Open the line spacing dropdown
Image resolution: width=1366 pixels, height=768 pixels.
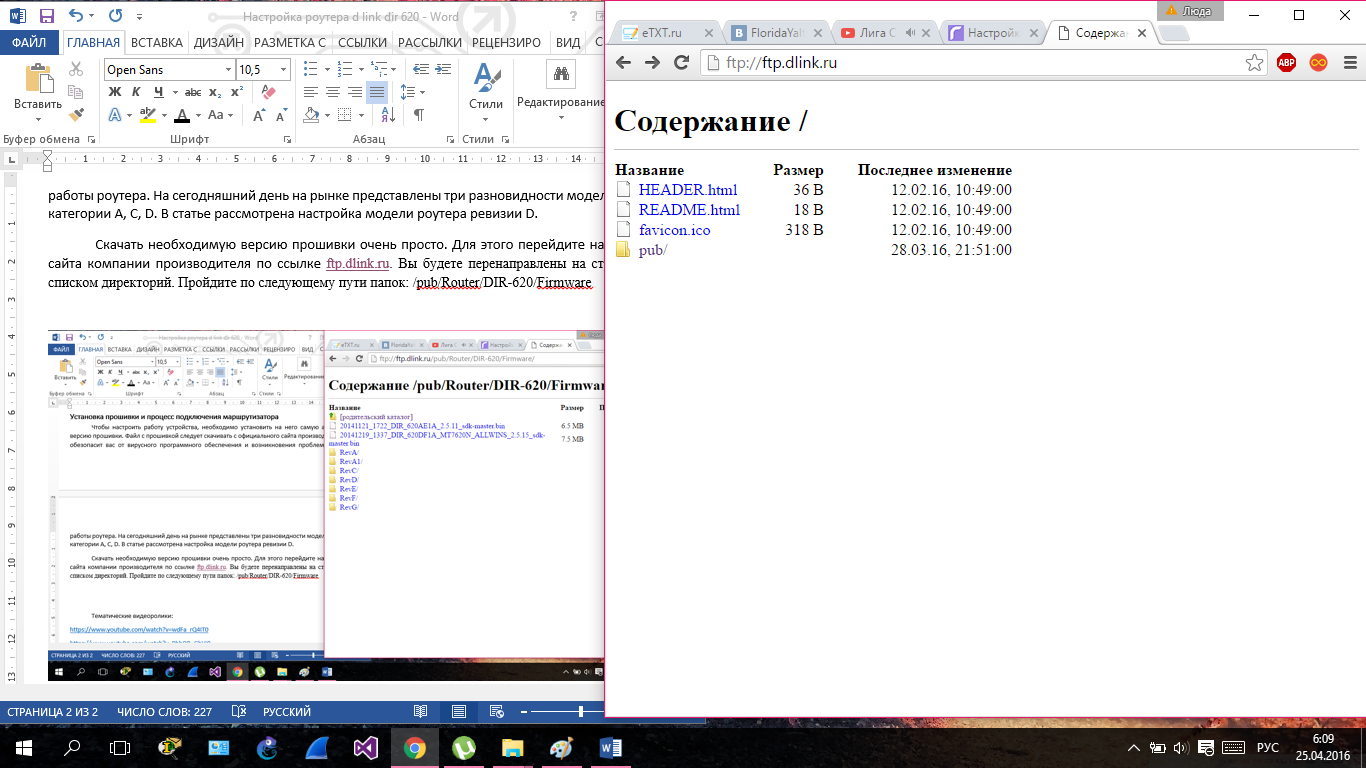pyautogui.click(x=412, y=92)
